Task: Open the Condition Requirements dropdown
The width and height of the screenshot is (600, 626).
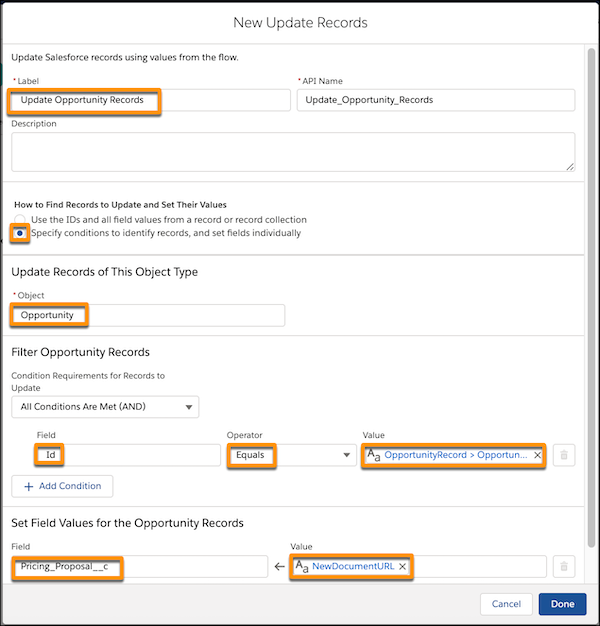Action: (x=105, y=407)
